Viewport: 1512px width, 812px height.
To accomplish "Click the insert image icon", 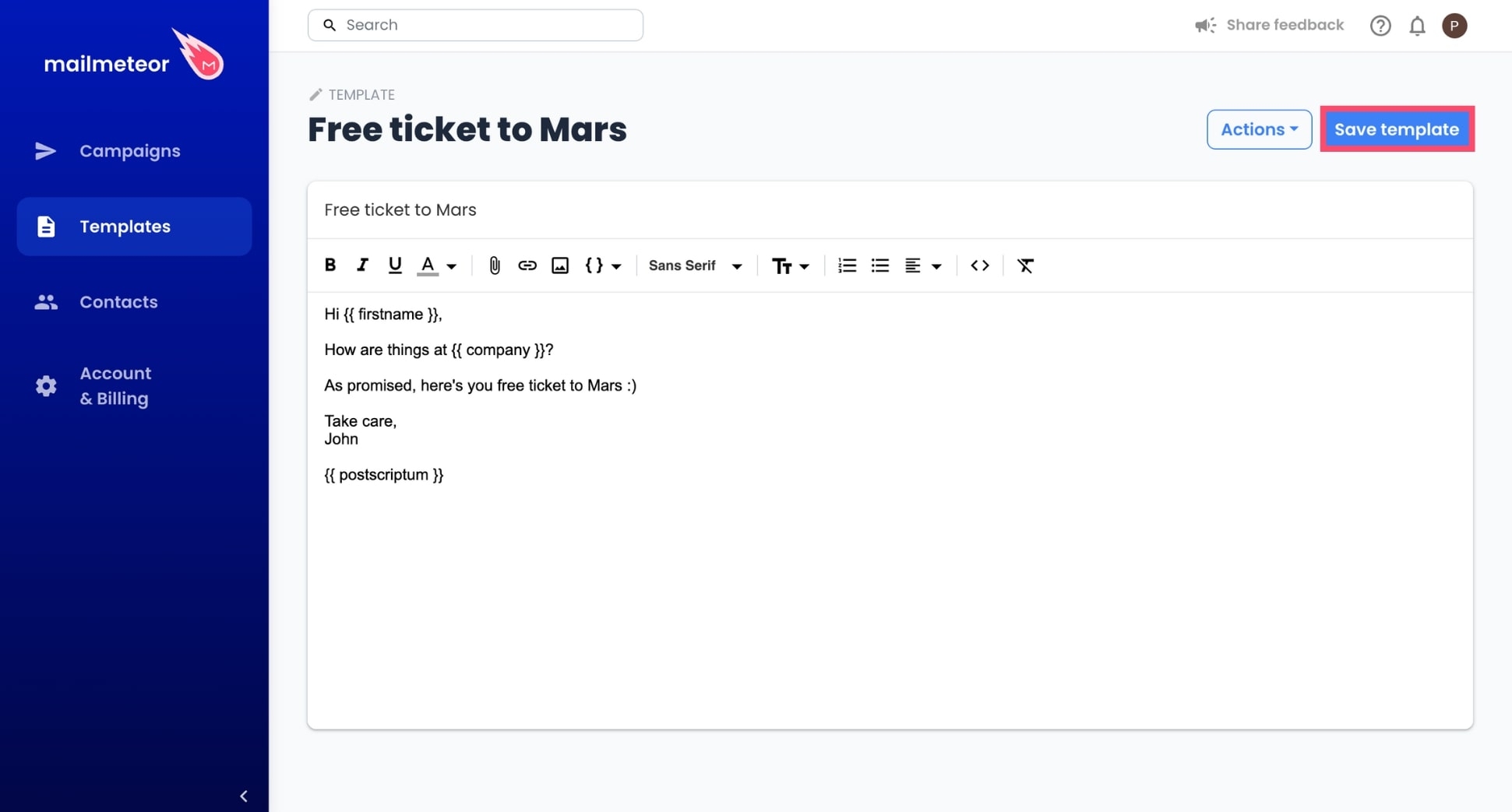I will 560,265.
